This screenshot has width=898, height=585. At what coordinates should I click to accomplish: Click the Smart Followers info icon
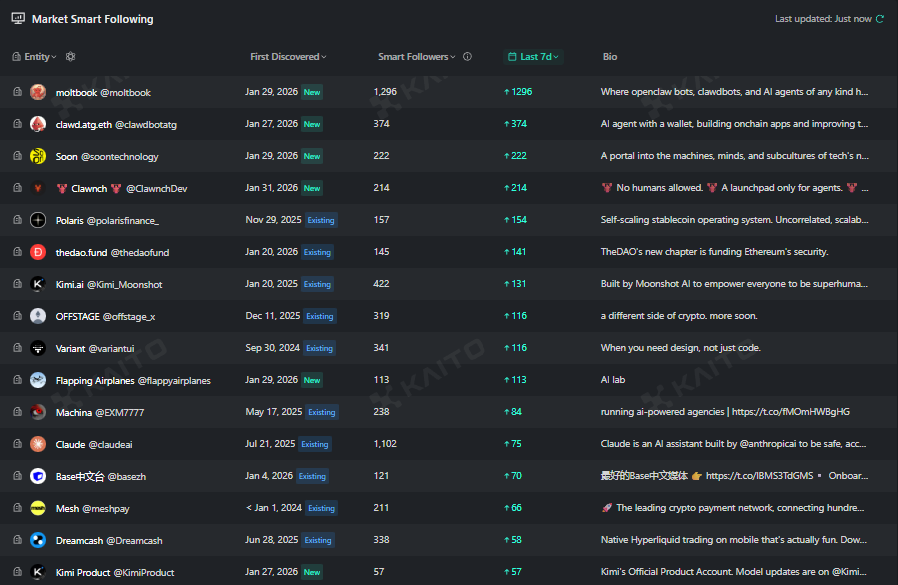[x=467, y=57]
